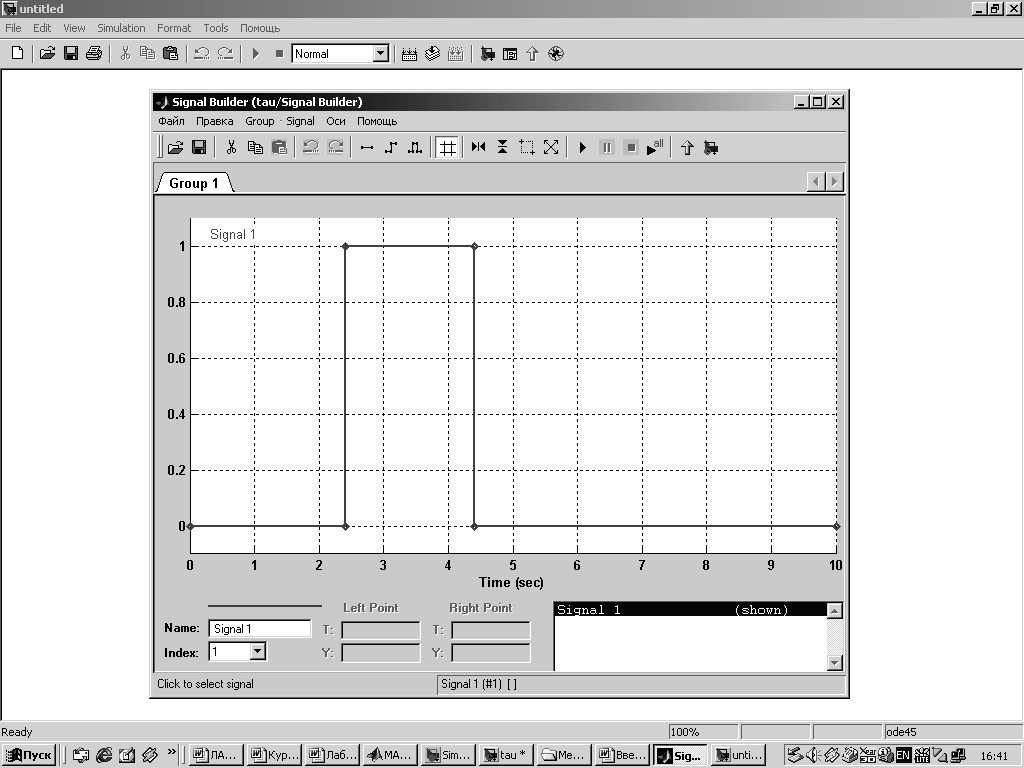Switch to Sim... taskbar button
1024x768 pixels.
click(449, 755)
